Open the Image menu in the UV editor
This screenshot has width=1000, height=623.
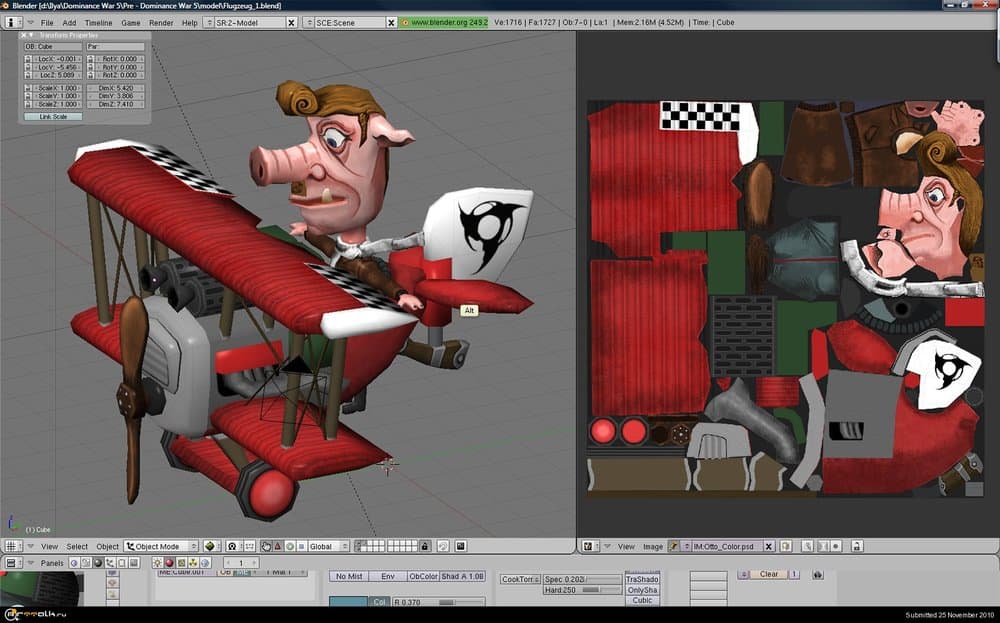(653, 547)
